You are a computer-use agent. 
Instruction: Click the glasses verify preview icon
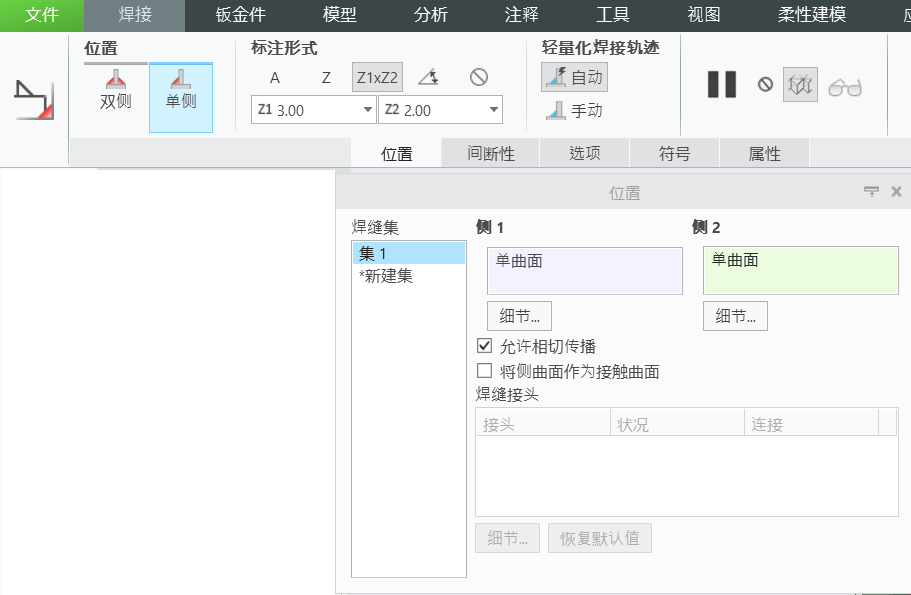pyautogui.click(x=845, y=86)
